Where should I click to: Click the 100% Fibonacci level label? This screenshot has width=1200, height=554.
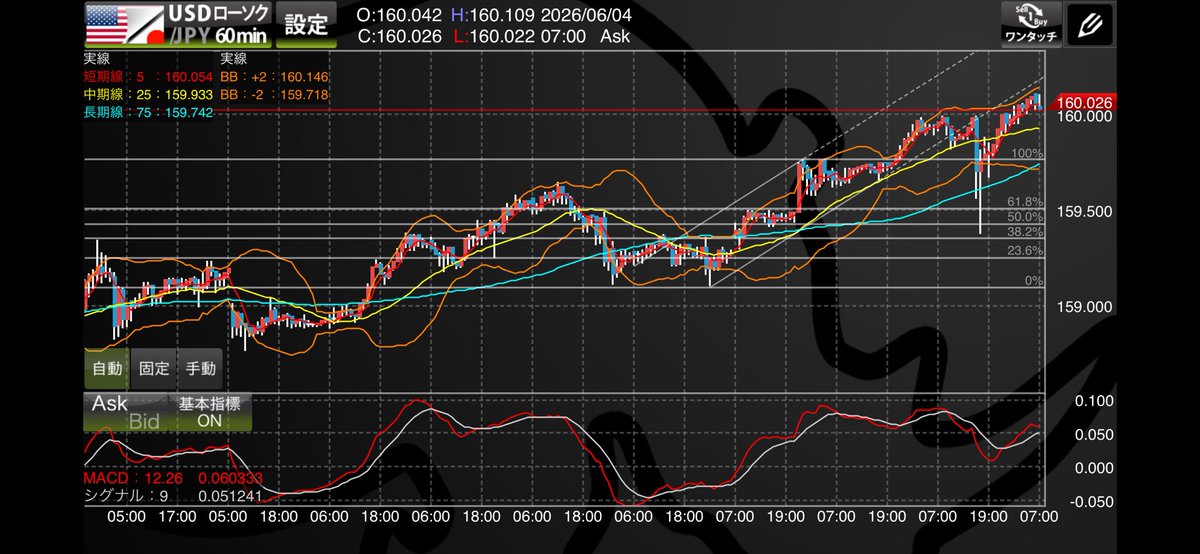[1027, 153]
